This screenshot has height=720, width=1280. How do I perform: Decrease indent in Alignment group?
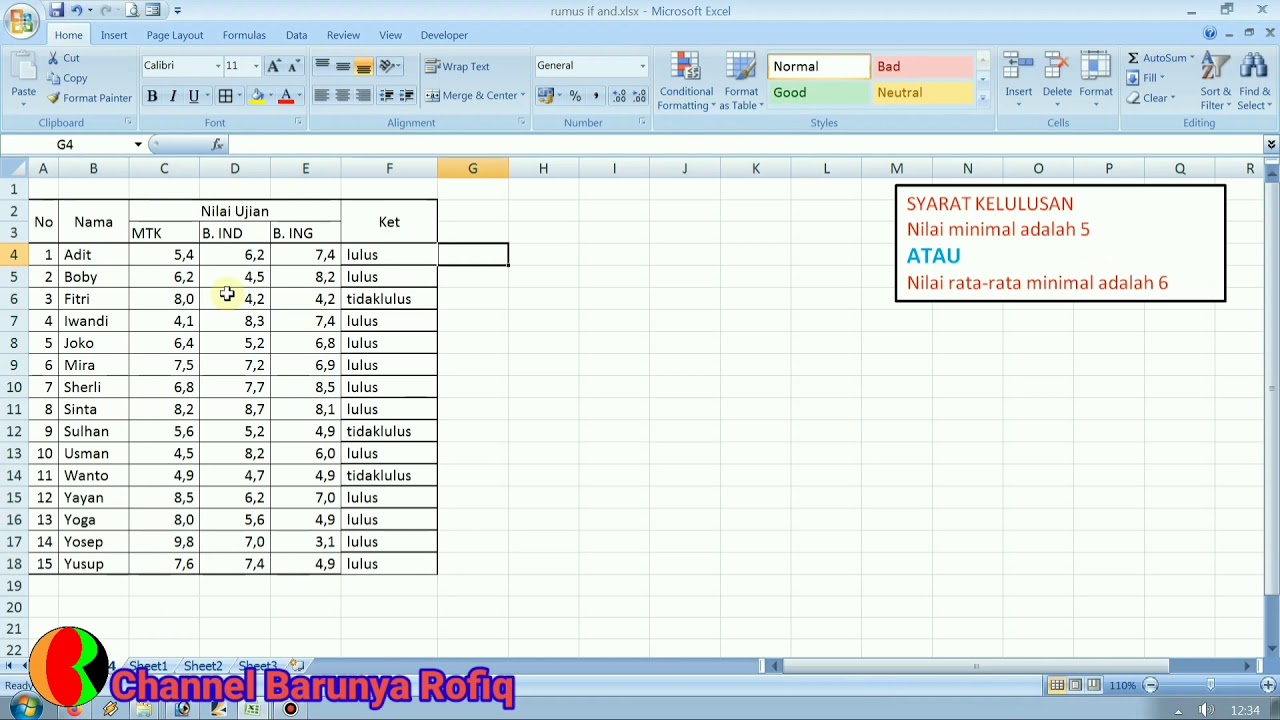coord(387,96)
